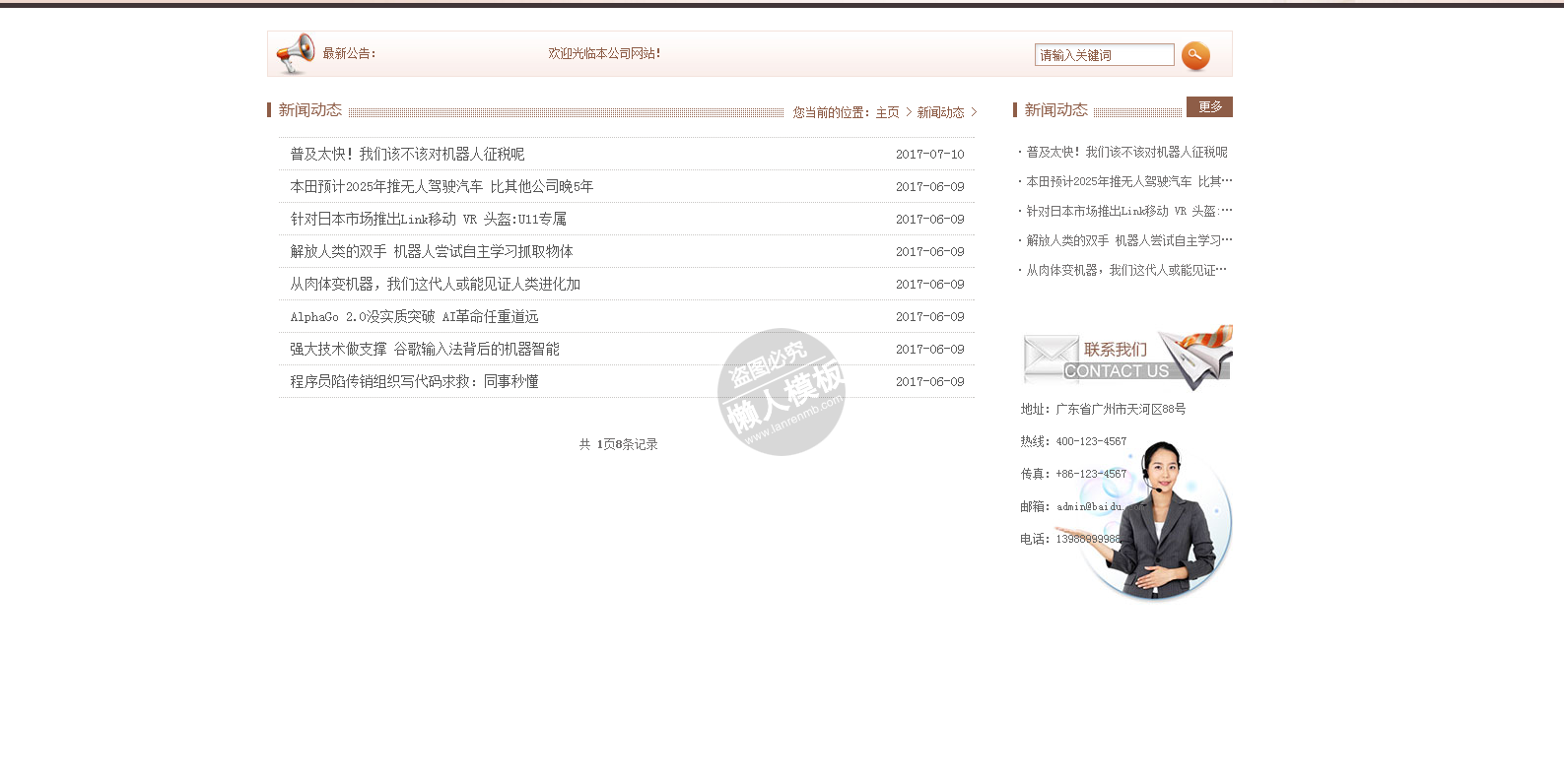Screen dimensions: 1564x784
Task: Click the sidebar 新闻动态 heading
Action: pos(1055,109)
